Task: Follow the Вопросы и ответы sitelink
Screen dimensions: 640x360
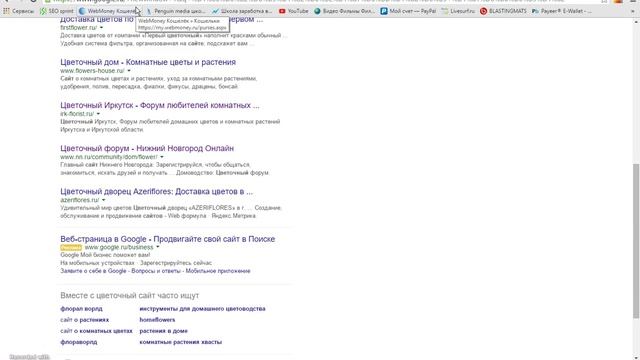Action: (156, 271)
